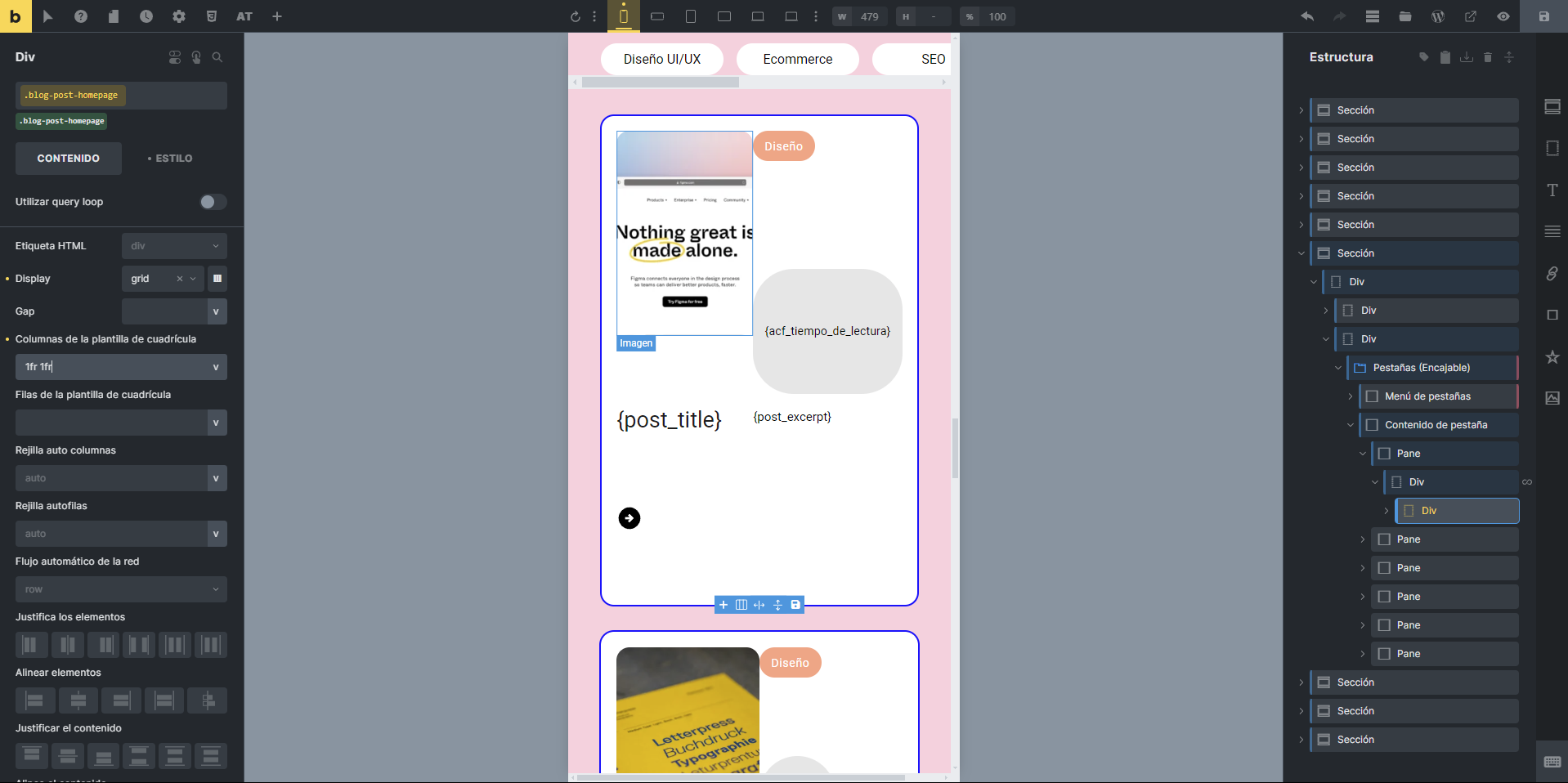Toggle the structure panel icon in toolbar
1568x783 pixels.
[x=1373, y=16]
